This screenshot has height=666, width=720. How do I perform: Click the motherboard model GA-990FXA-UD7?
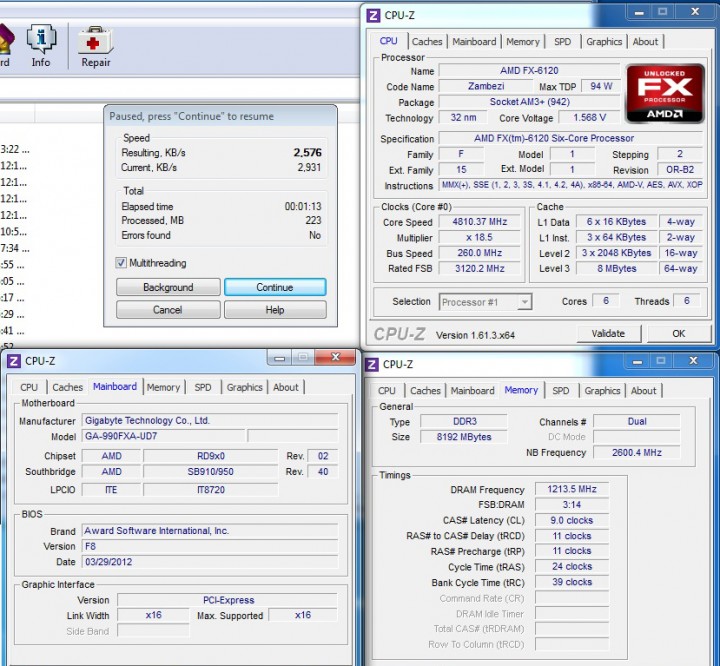pyautogui.click(x=163, y=436)
